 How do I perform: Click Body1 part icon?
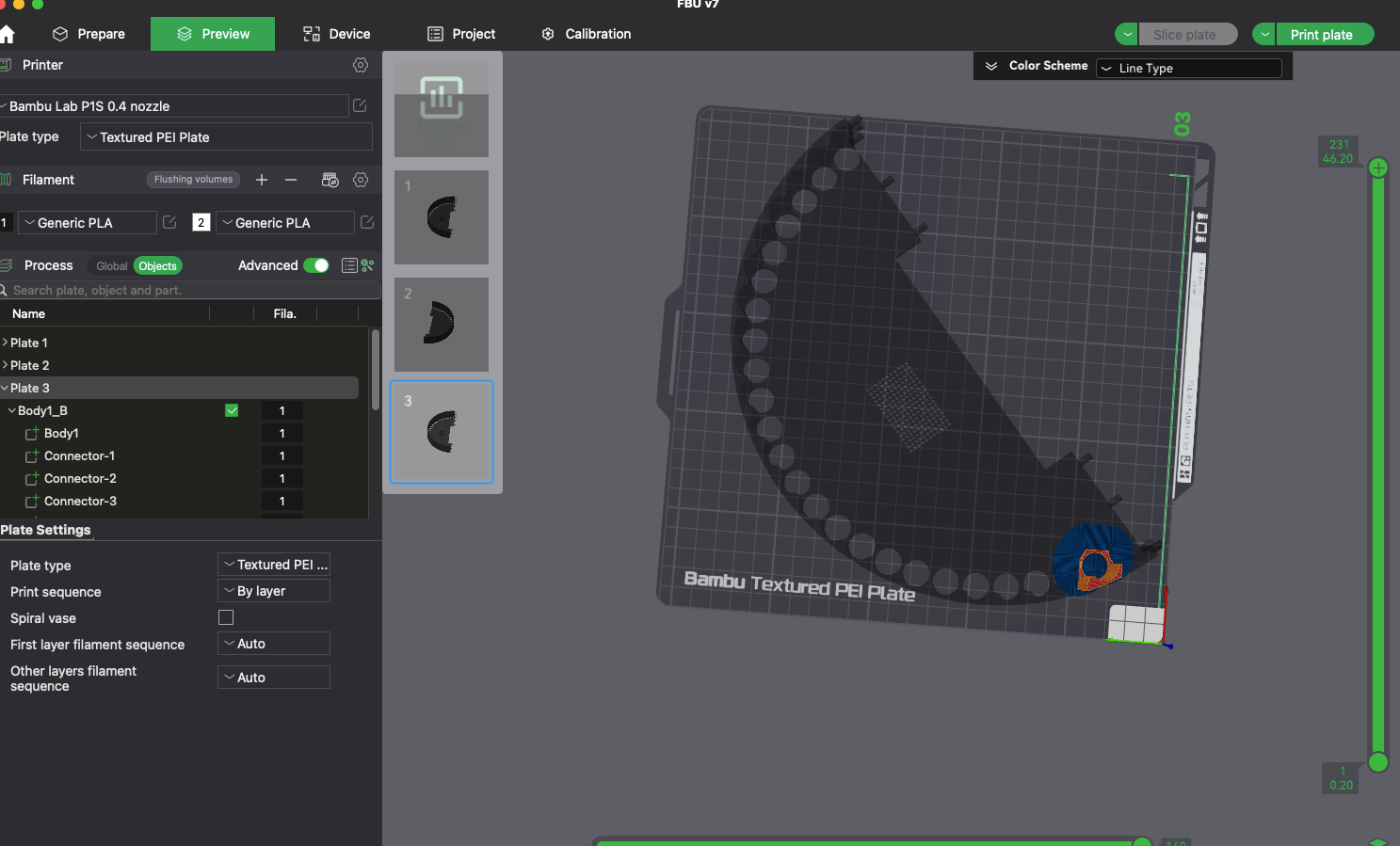click(32, 434)
